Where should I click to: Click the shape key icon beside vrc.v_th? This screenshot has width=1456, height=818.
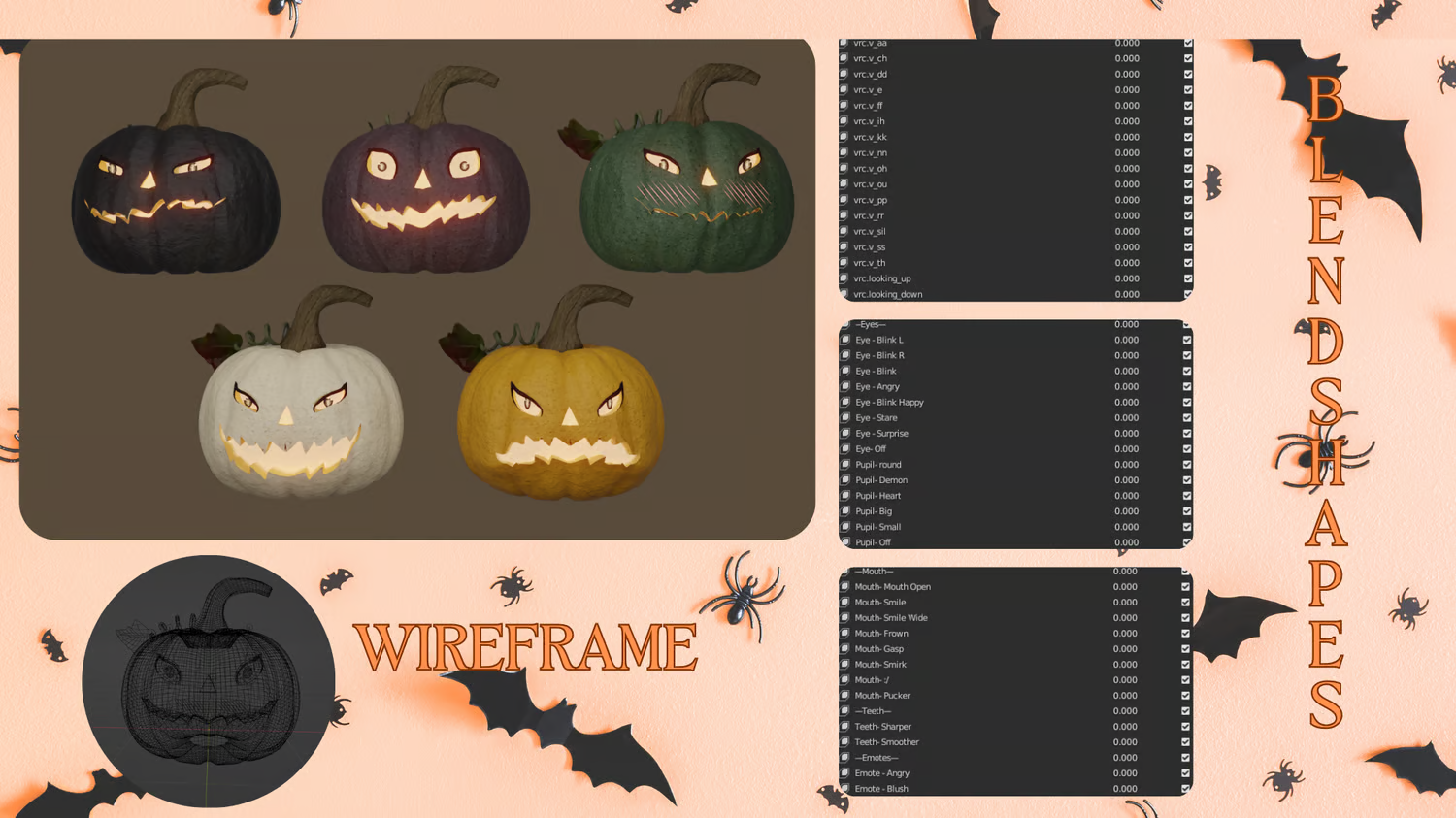(x=844, y=263)
